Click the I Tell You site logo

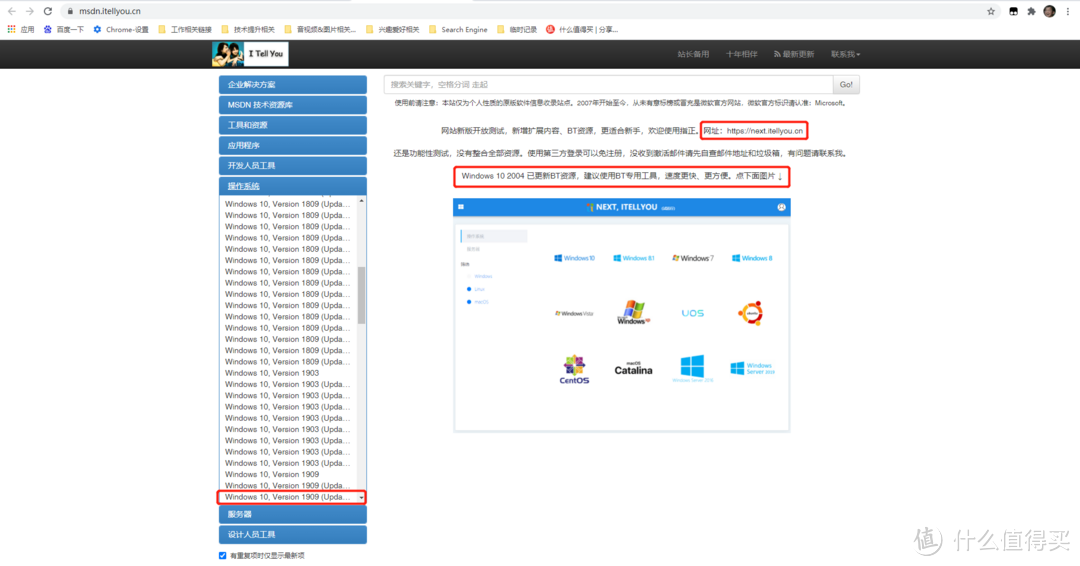point(250,54)
